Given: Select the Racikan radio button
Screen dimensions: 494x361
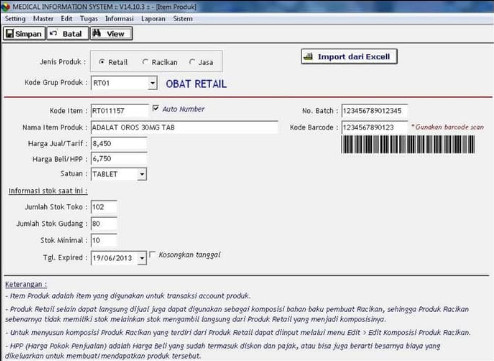Looking at the screenshot, I should tap(145, 62).
